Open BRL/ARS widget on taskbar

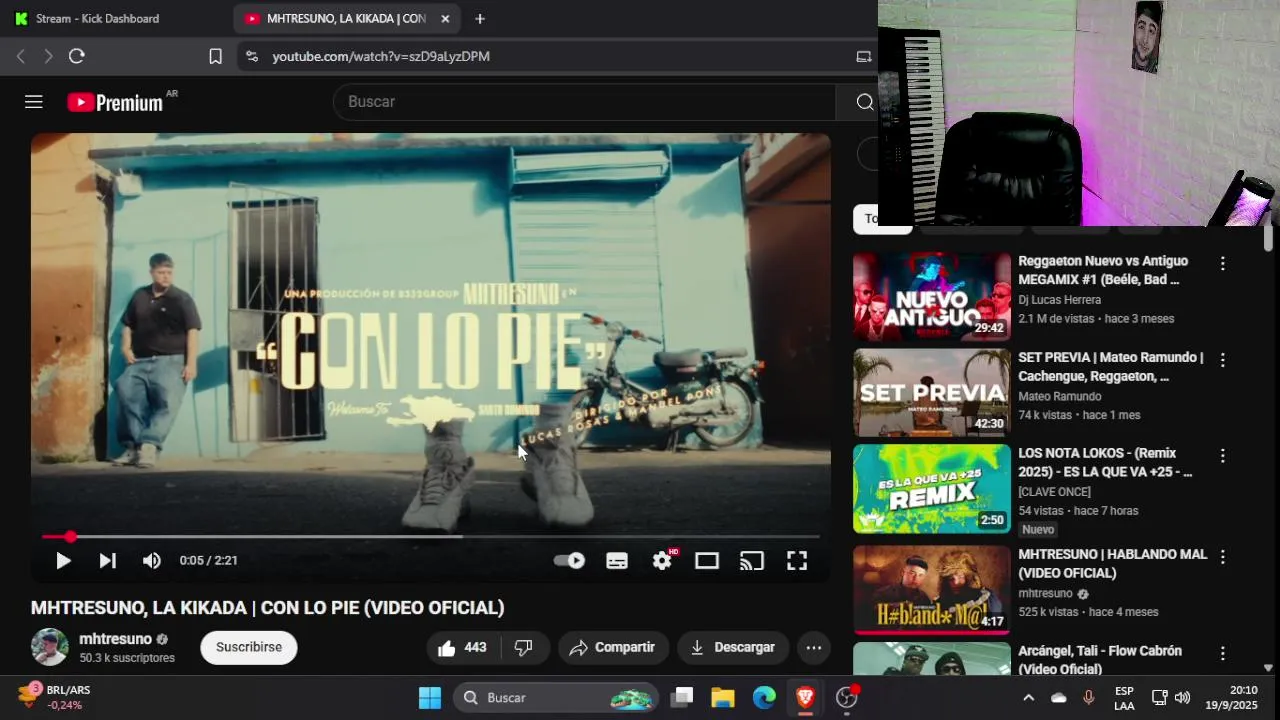(x=54, y=698)
